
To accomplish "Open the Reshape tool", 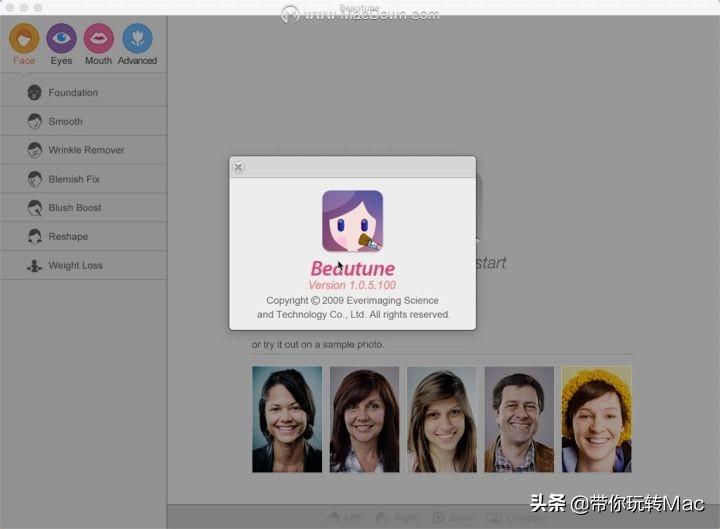I will pos(83,236).
